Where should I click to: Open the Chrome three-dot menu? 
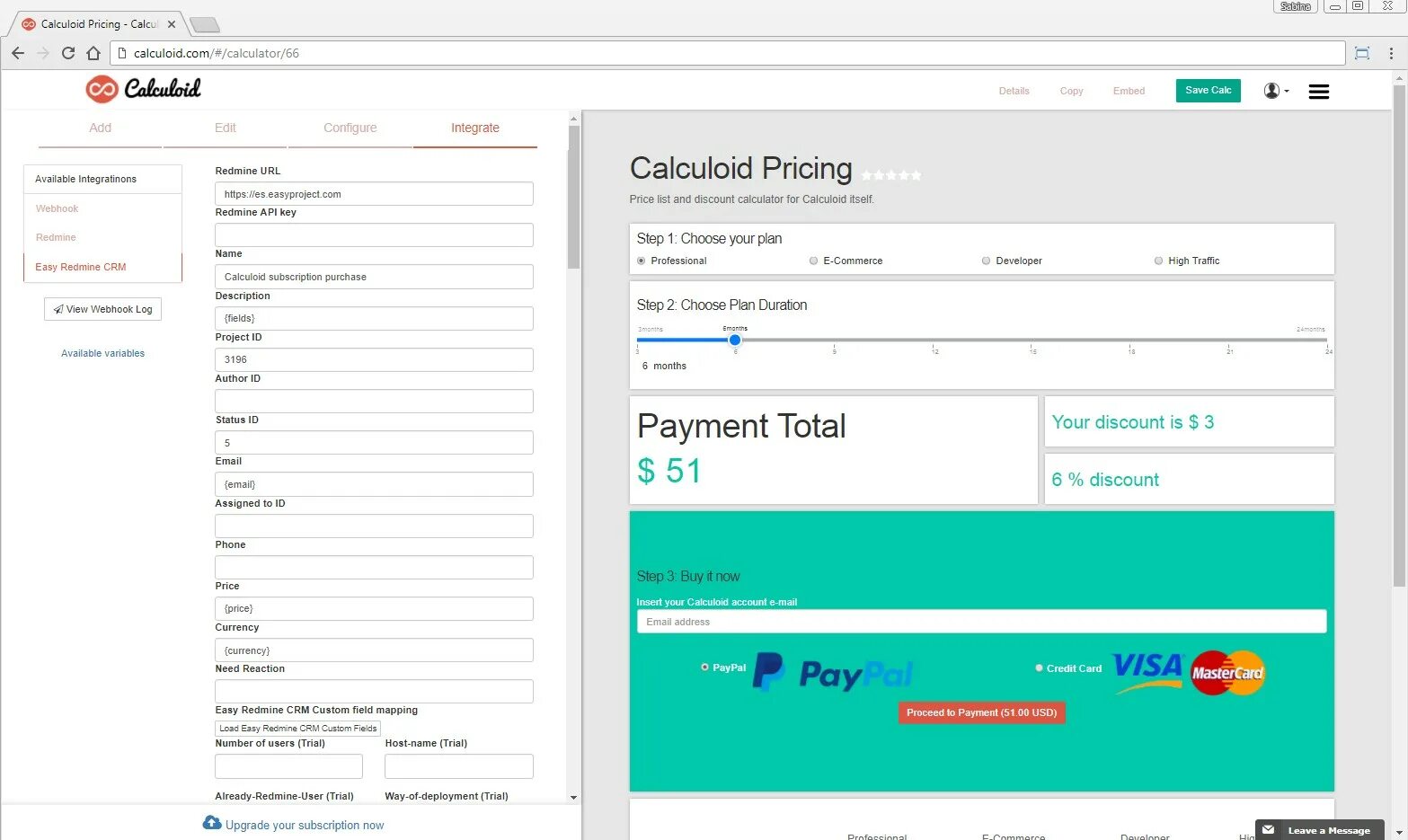[x=1391, y=53]
